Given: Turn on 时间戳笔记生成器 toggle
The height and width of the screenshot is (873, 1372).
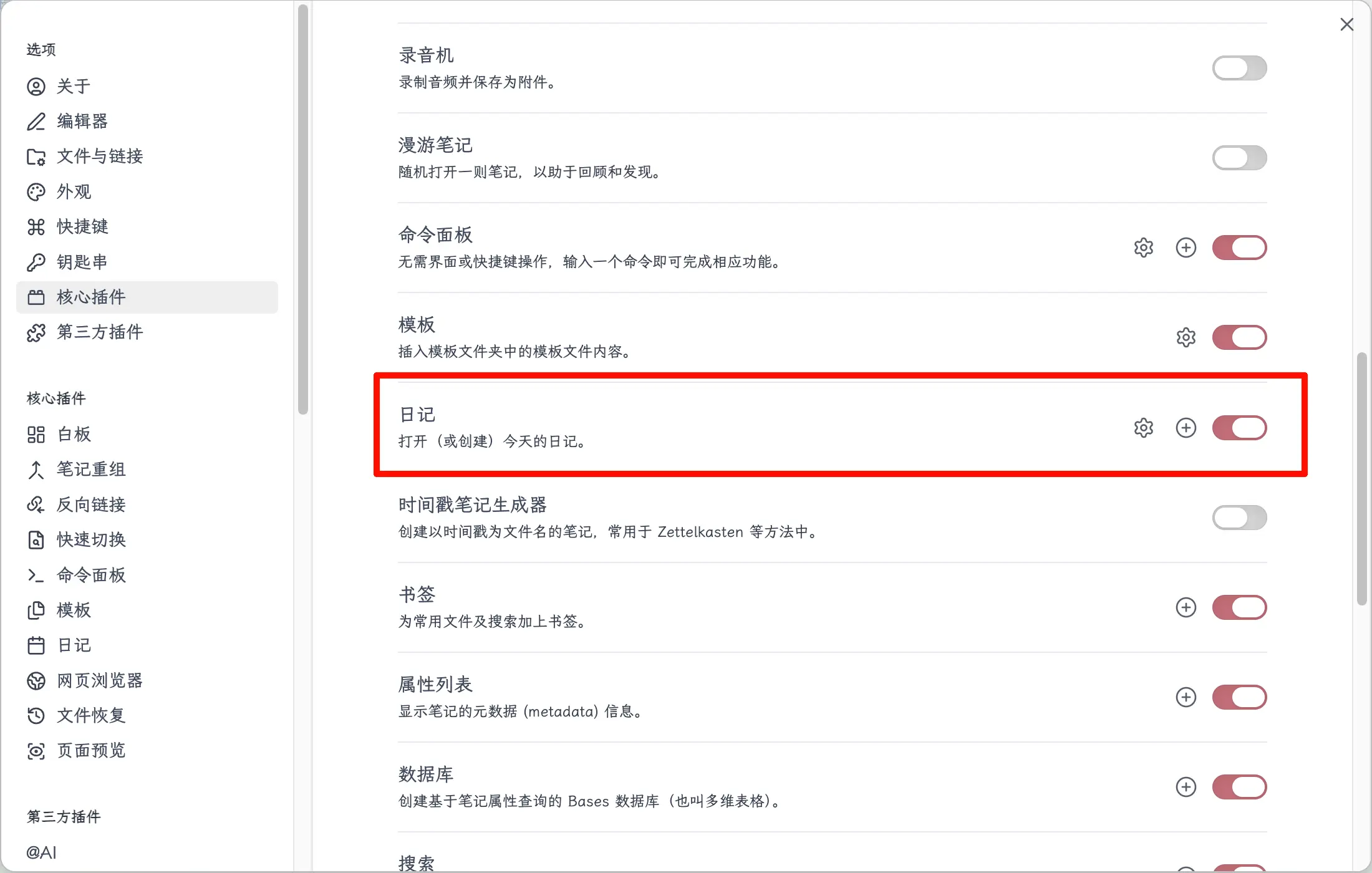Looking at the screenshot, I should pos(1239,518).
